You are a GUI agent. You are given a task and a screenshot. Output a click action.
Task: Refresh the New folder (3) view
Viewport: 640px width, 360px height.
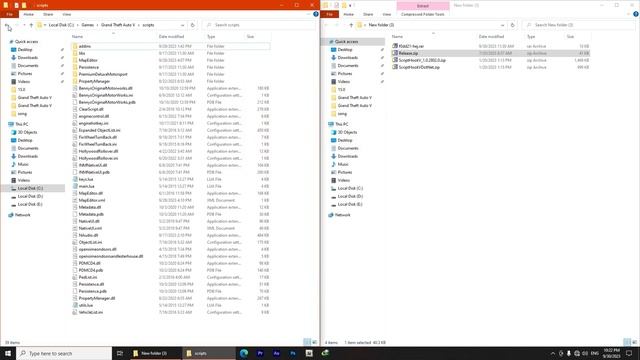(513, 25)
